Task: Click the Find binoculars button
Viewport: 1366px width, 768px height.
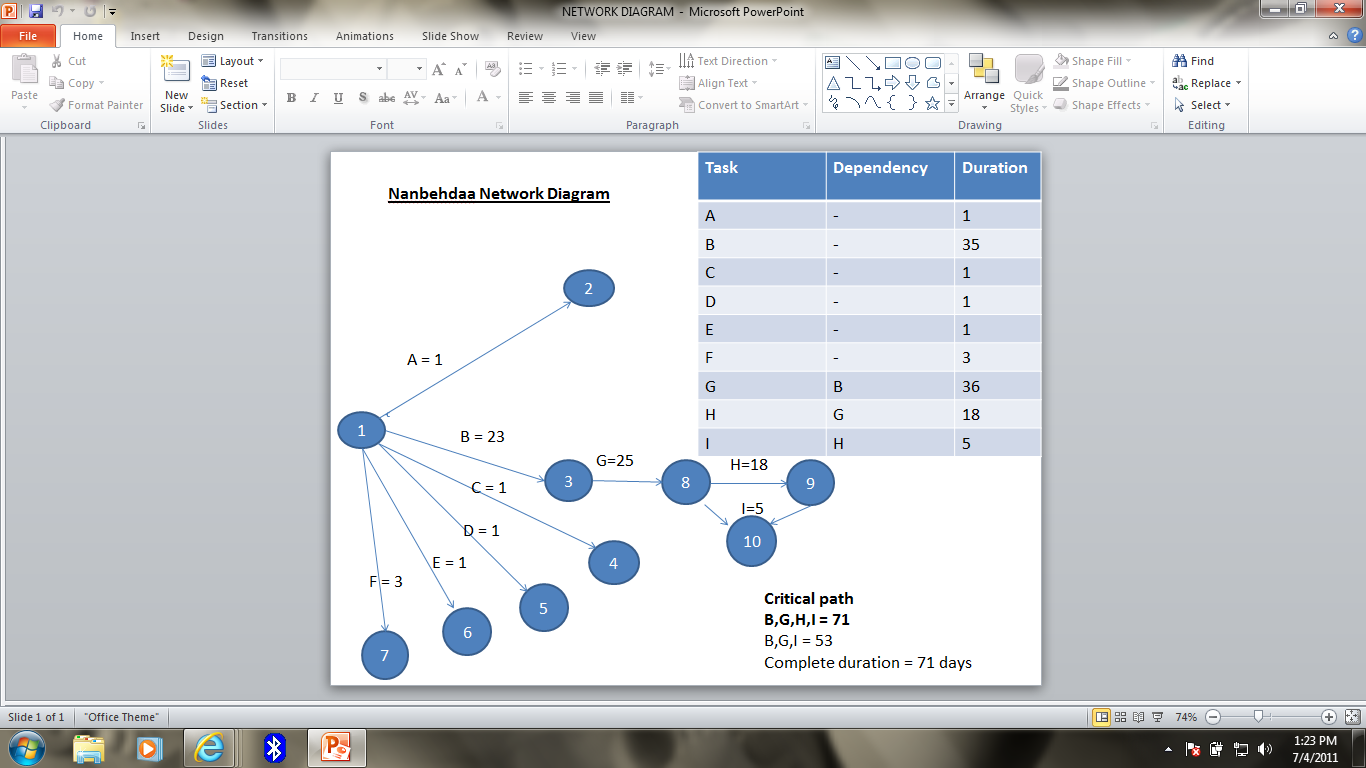Action: coord(1194,61)
